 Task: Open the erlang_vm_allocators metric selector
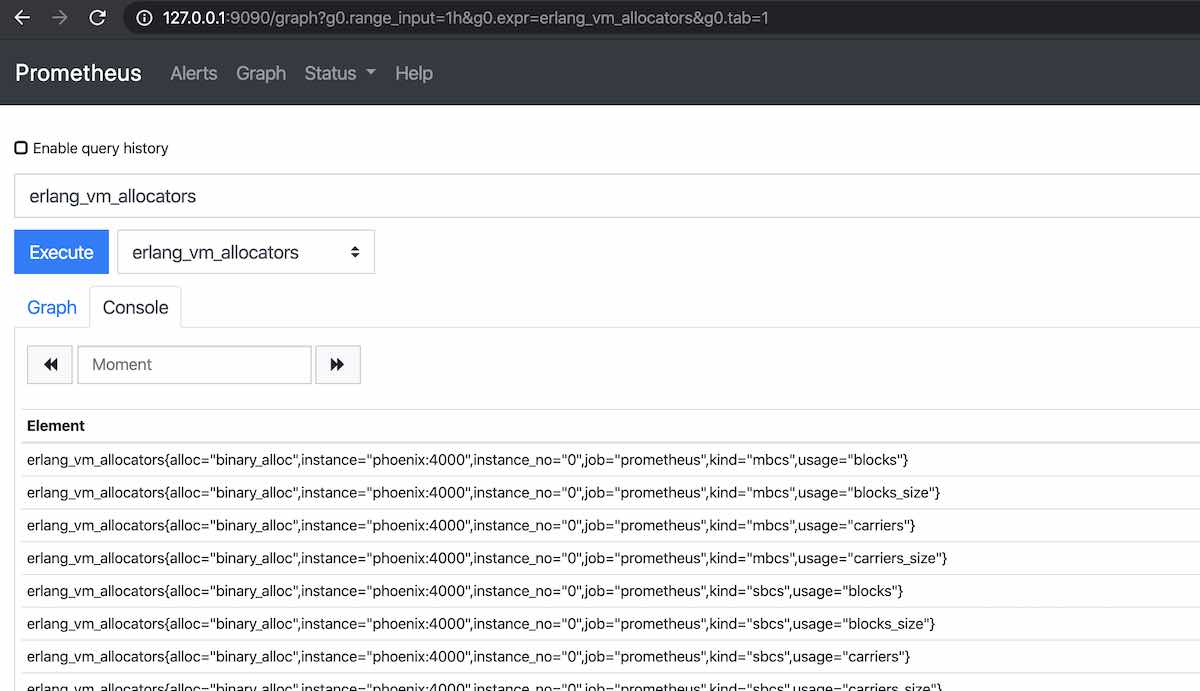(x=246, y=252)
